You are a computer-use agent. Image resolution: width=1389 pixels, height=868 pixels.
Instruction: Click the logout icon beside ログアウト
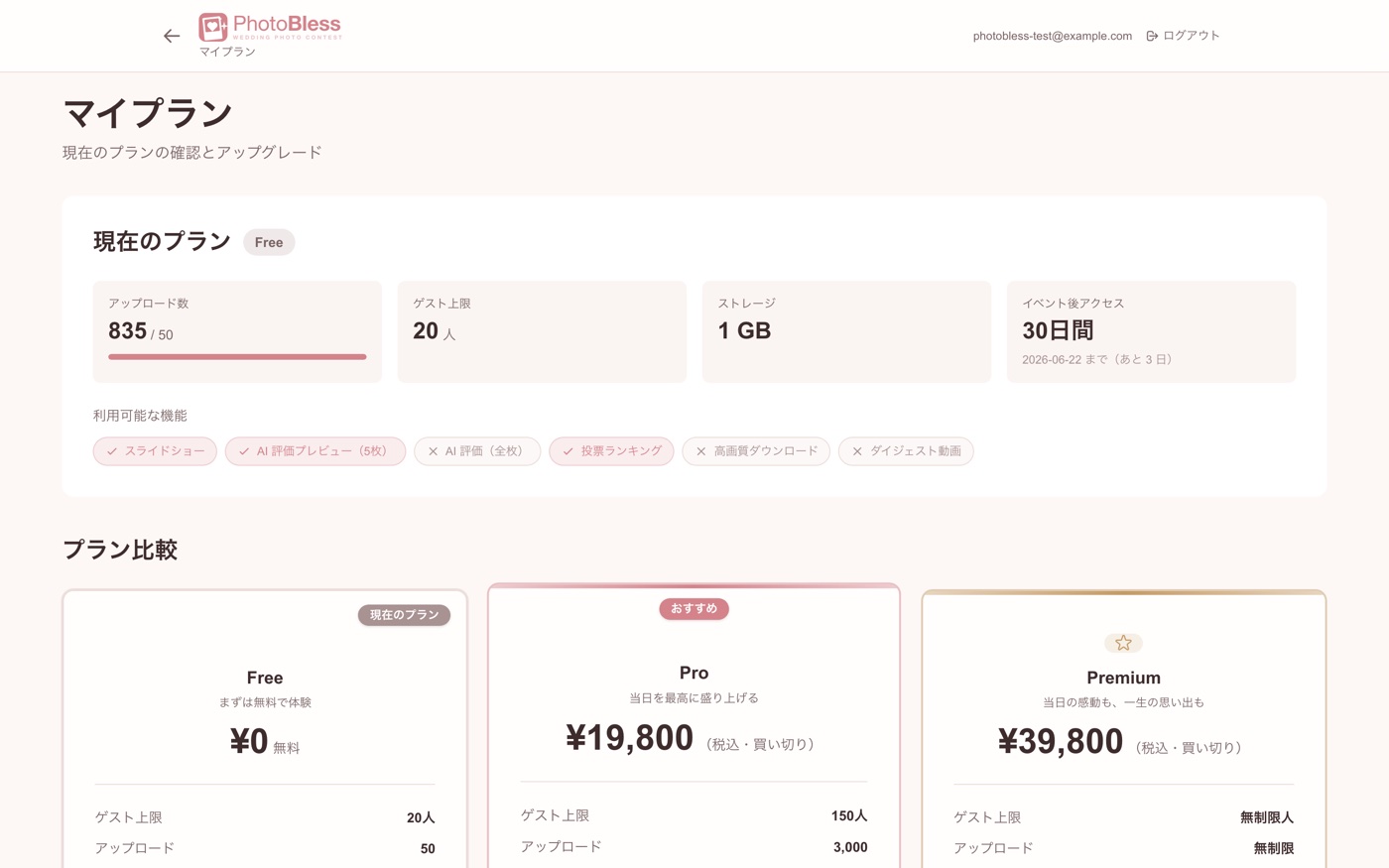[1152, 36]
